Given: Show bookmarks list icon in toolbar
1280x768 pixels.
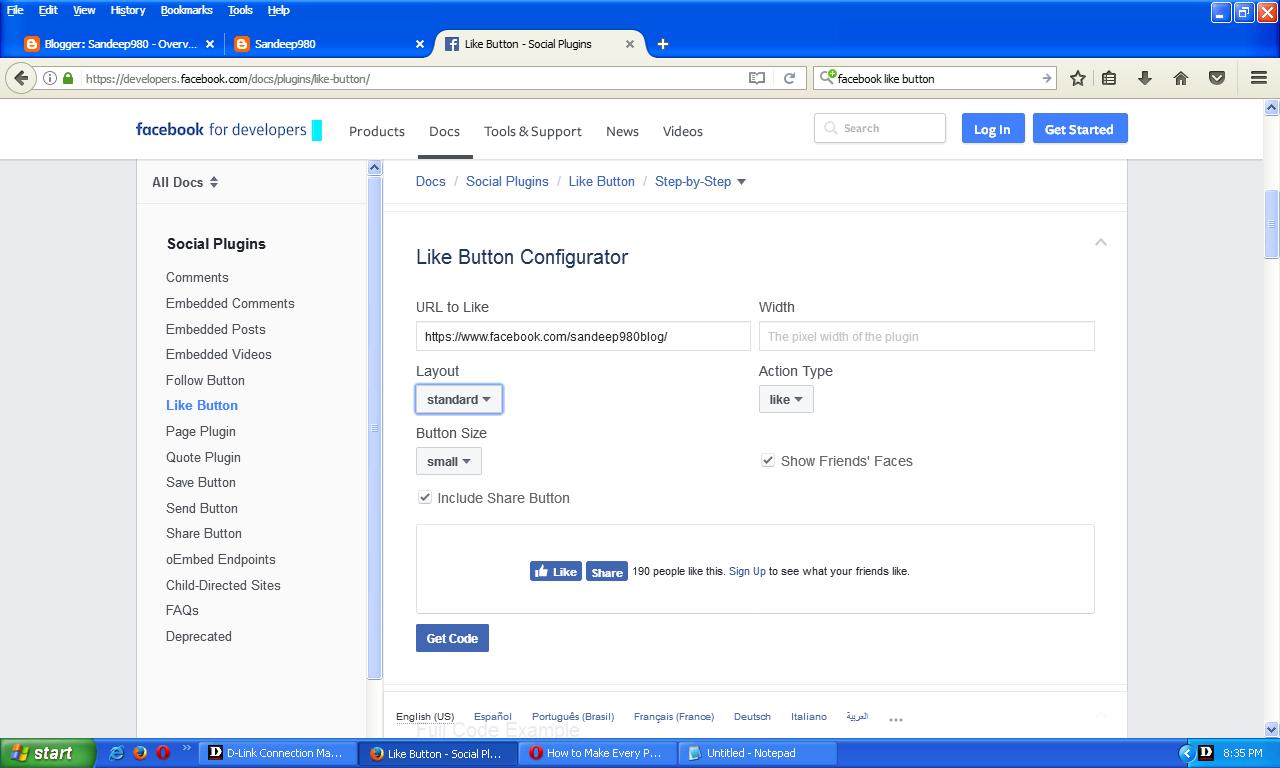Looking at the screenshot, I should [x=1109, y=78].
